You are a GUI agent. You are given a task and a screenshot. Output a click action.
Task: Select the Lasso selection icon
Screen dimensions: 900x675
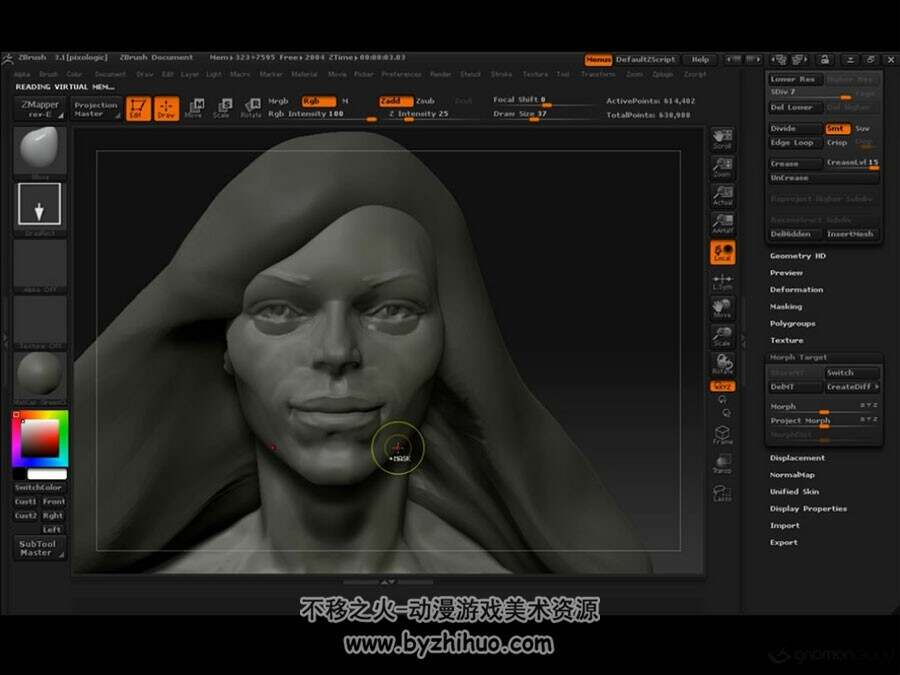722,492
